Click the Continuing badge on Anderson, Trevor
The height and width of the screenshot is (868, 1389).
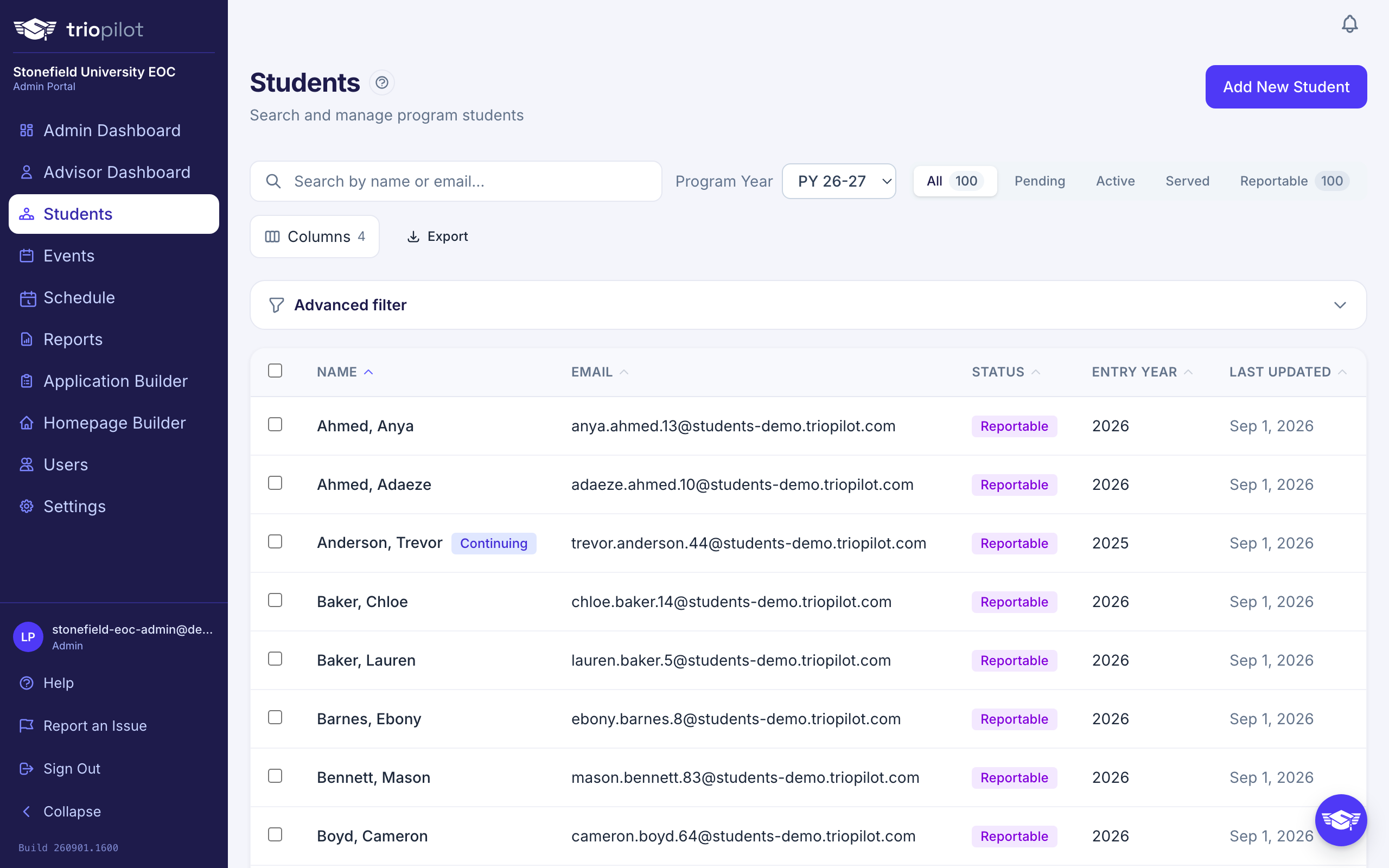494,543
